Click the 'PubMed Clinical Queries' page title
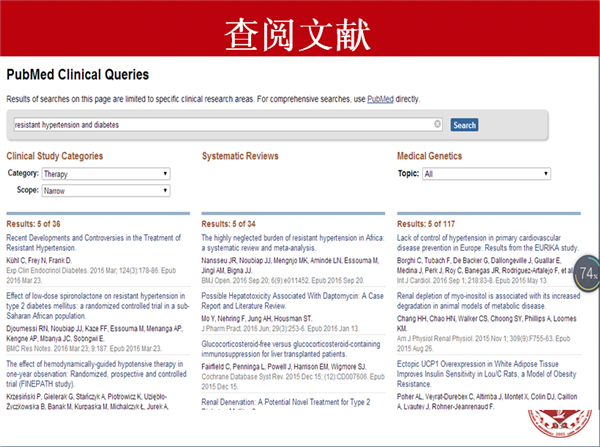Screen dimensions: 600x447 click(78, 75)
